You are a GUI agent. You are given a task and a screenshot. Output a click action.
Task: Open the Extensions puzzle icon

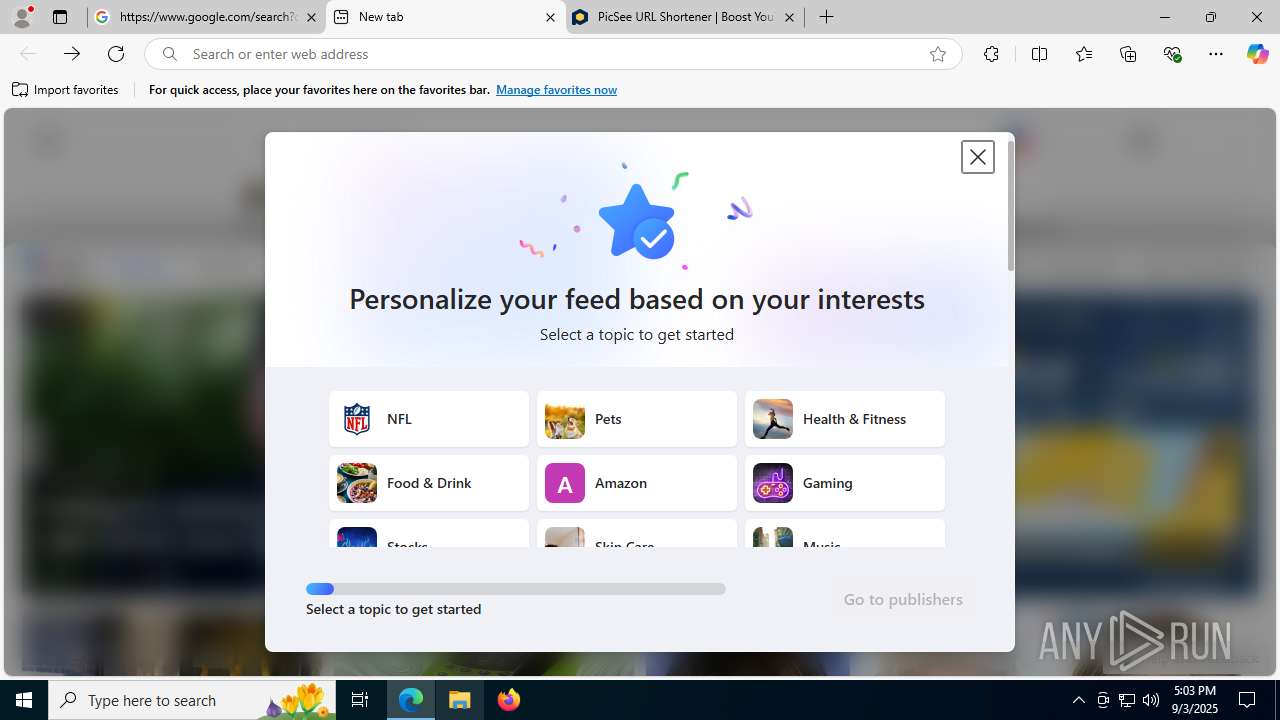tap(991, 54)
